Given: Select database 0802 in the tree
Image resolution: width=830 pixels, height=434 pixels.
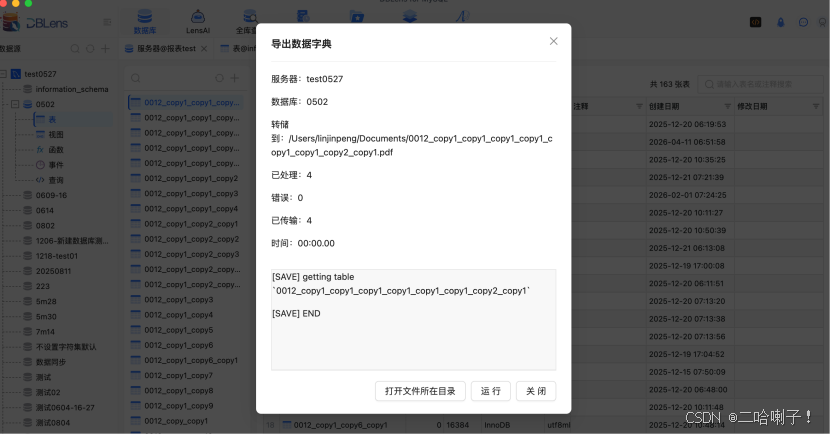Looking at the screenshot, I should click(x=45, y=225).
